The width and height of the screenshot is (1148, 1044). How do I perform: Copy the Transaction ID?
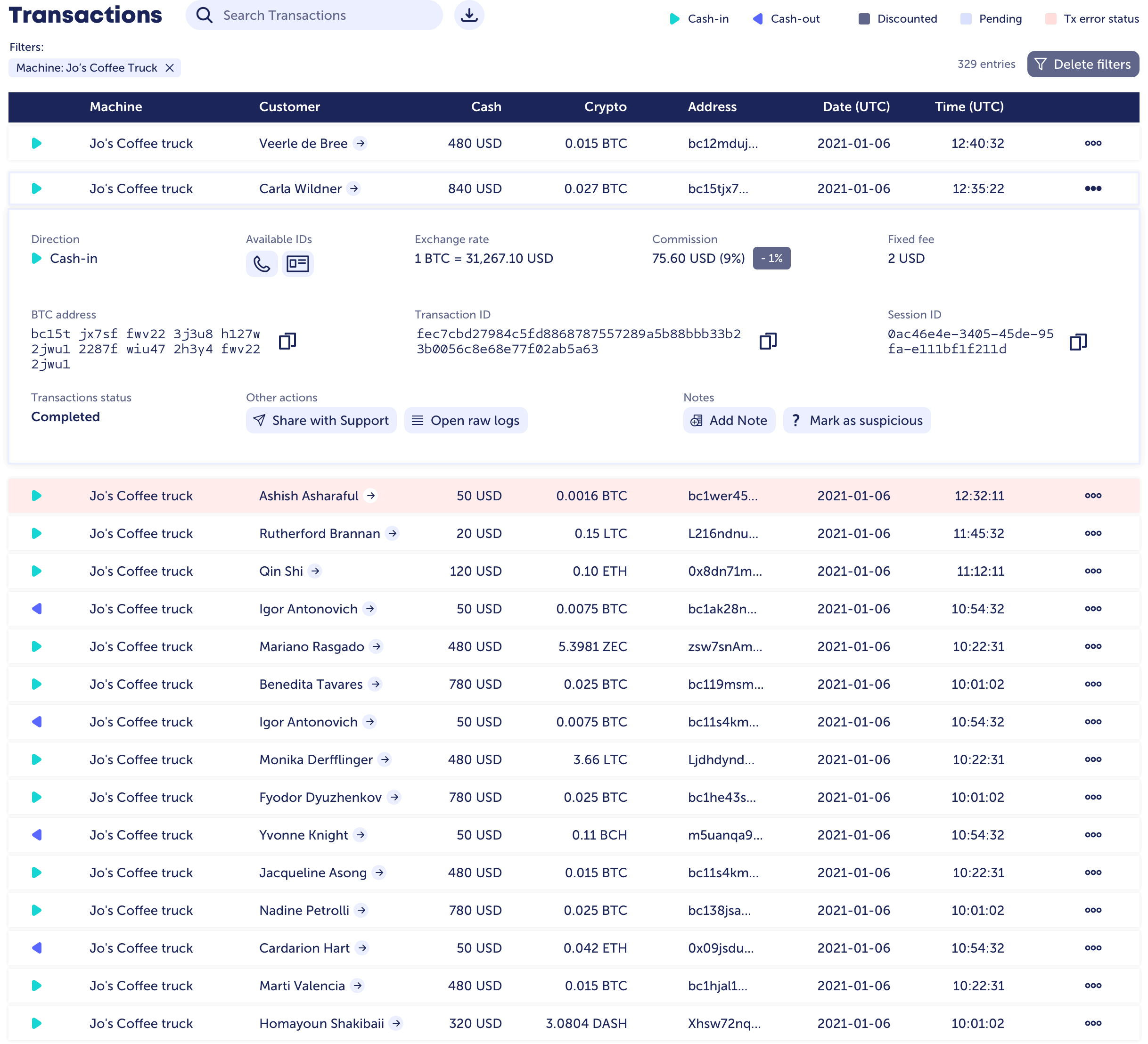click(x=768, y=341)
